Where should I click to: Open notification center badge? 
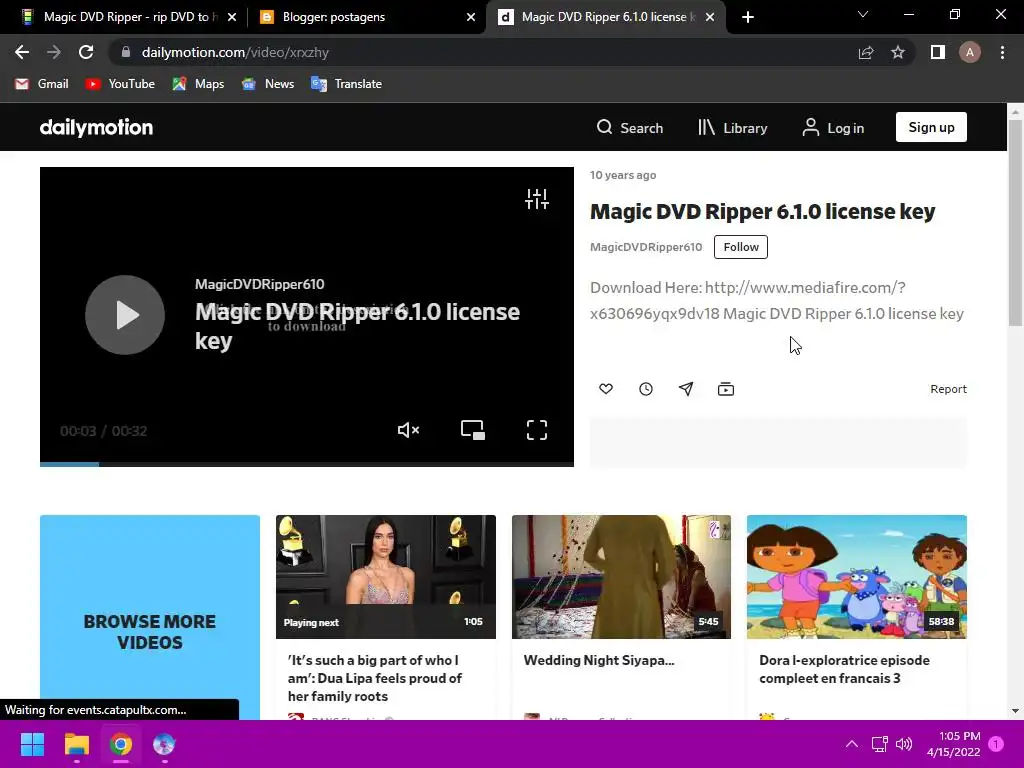point(996,744)
